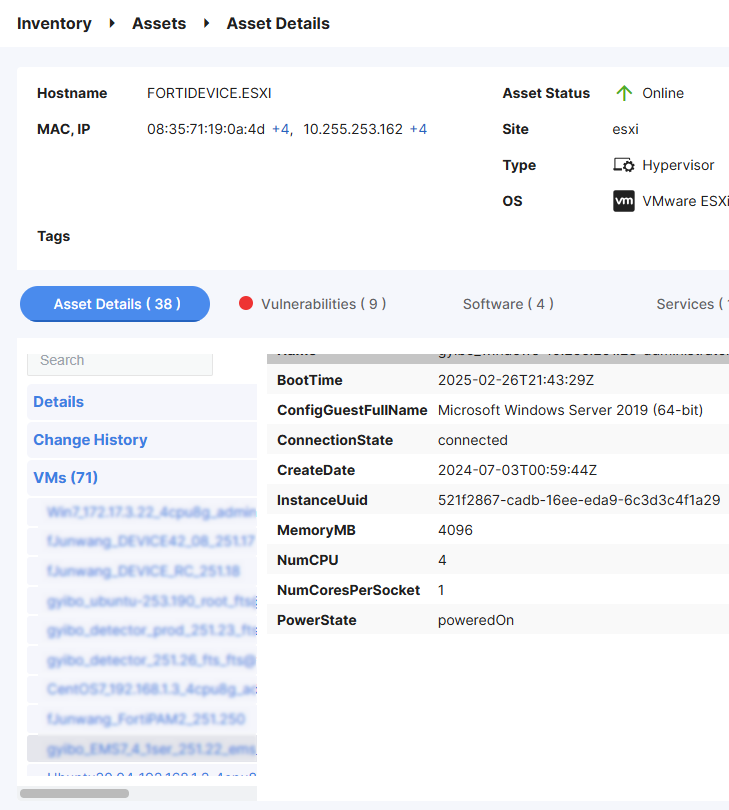This screenshot has height=810, width=729.
Task: Select the highlighted gyibo_EMS7.4 VM entry
Action: coord(142,749)
